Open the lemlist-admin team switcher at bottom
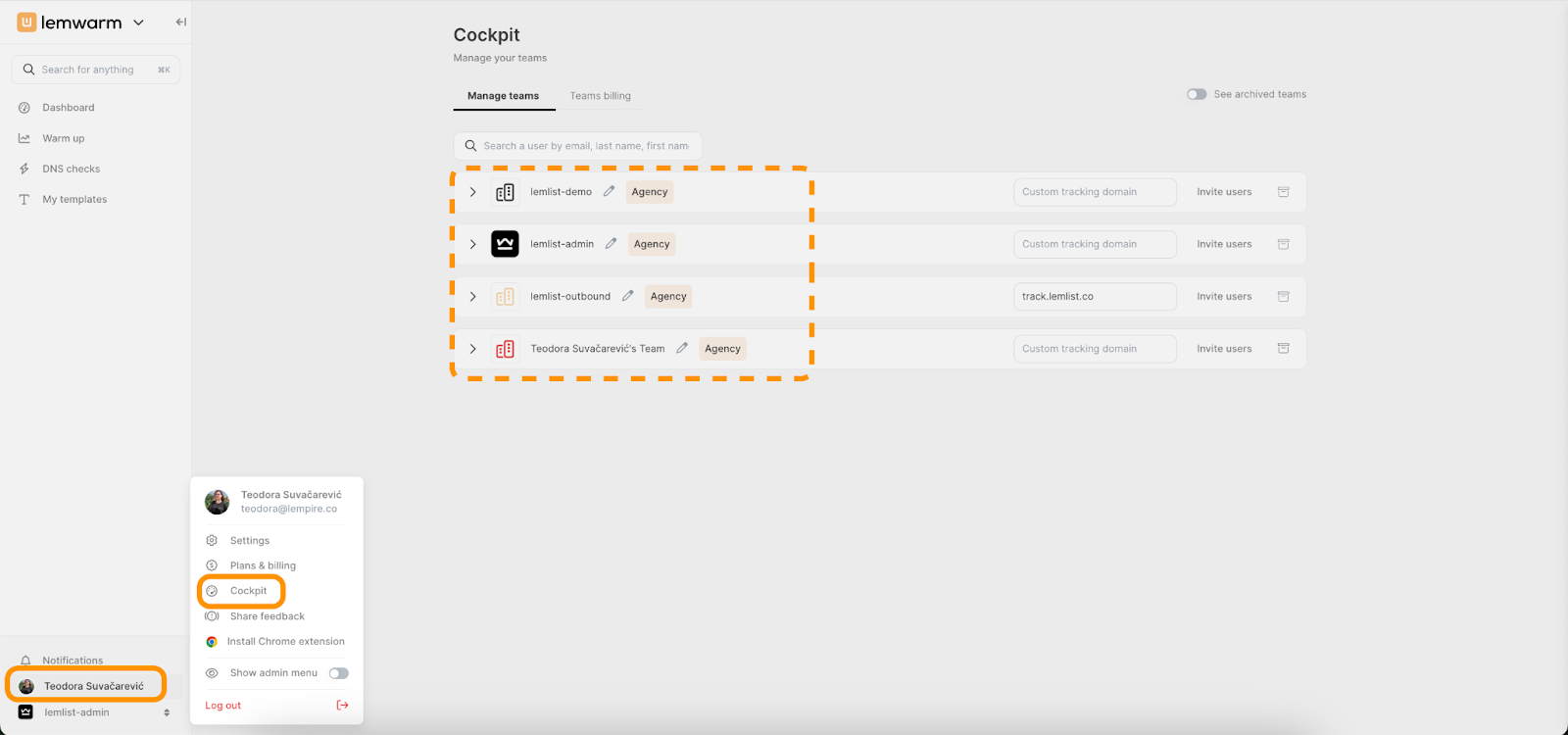 (x=93, y=712)
